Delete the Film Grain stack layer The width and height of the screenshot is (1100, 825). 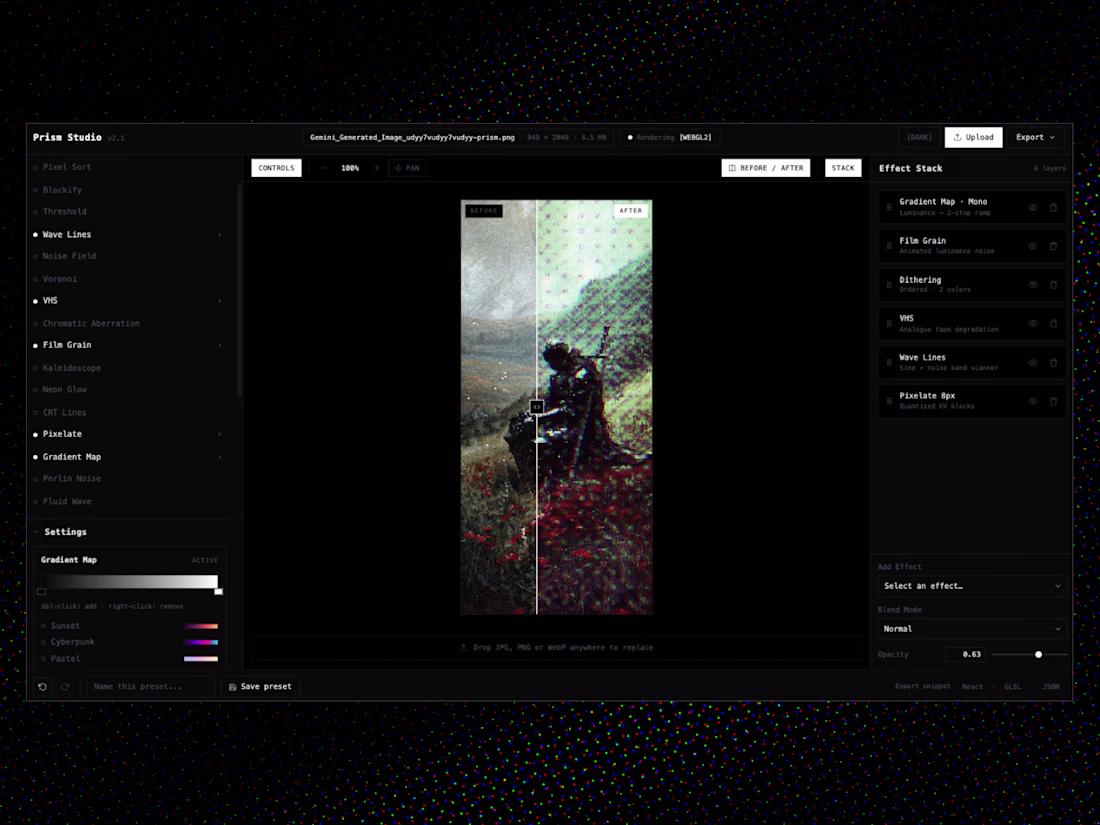(x=1053, y=246)
